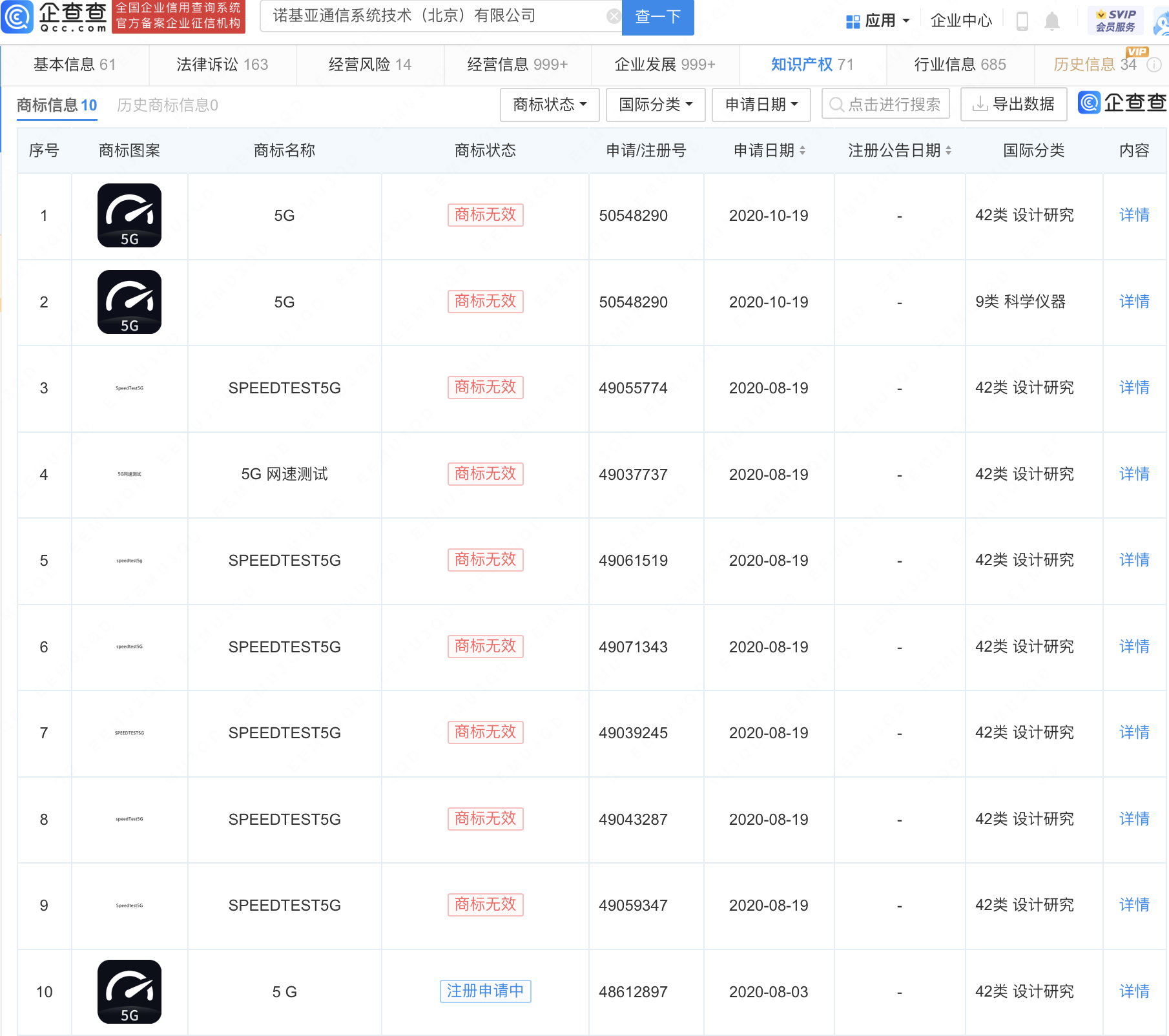Select the 知识产权 tab
The width and height of the screenshot is (1169, 1036).
pyautogui.click(x=812, y=65)
